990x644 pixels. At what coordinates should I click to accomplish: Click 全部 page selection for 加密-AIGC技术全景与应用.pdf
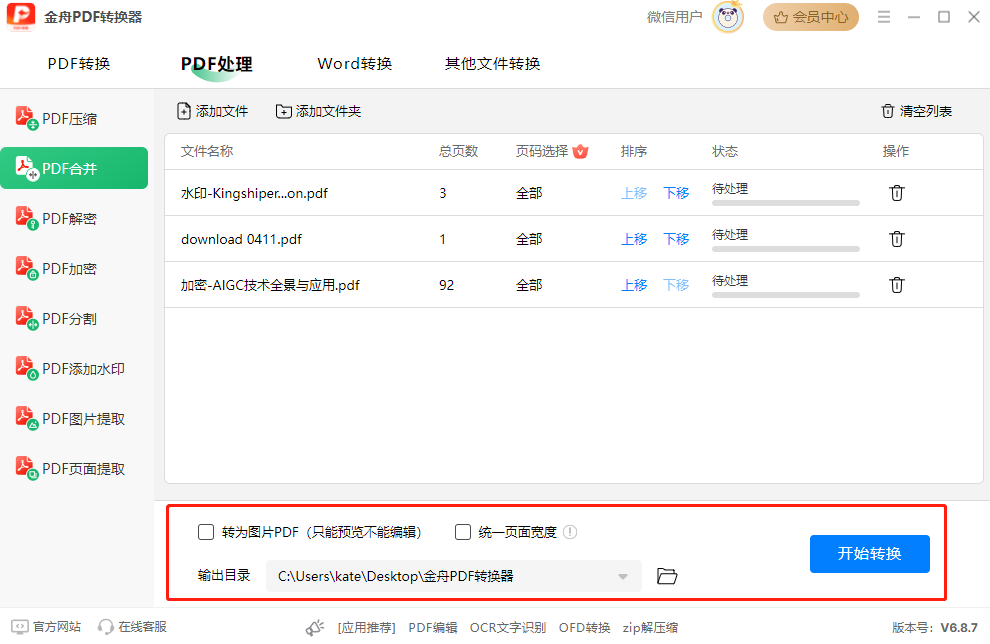[x=529, y=285]
